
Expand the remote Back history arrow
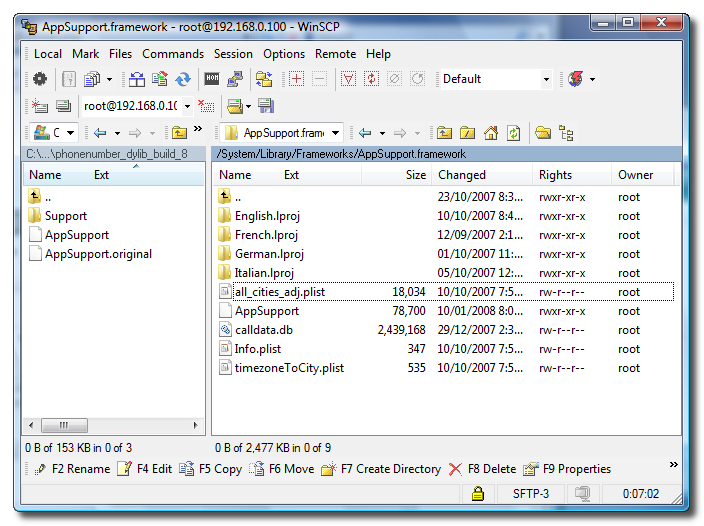tap(383, 133)
